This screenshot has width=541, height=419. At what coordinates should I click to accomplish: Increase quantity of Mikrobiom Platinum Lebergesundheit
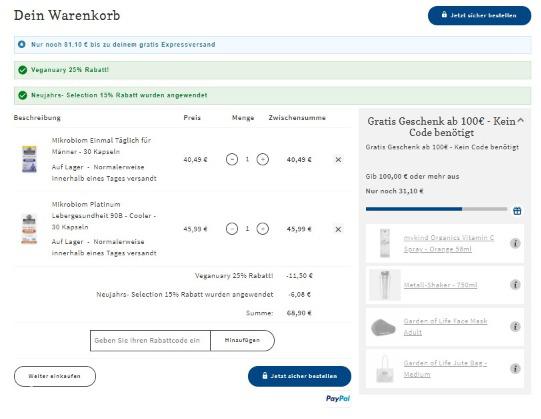tap(263, 229)
